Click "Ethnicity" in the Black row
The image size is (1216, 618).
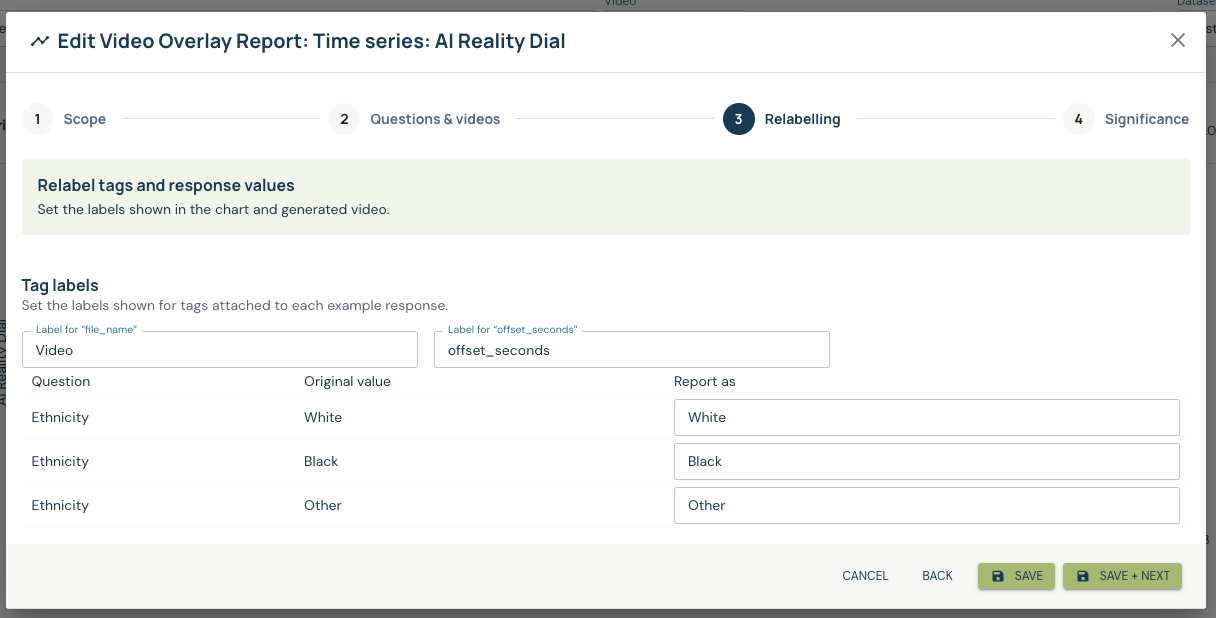[60, 461]
